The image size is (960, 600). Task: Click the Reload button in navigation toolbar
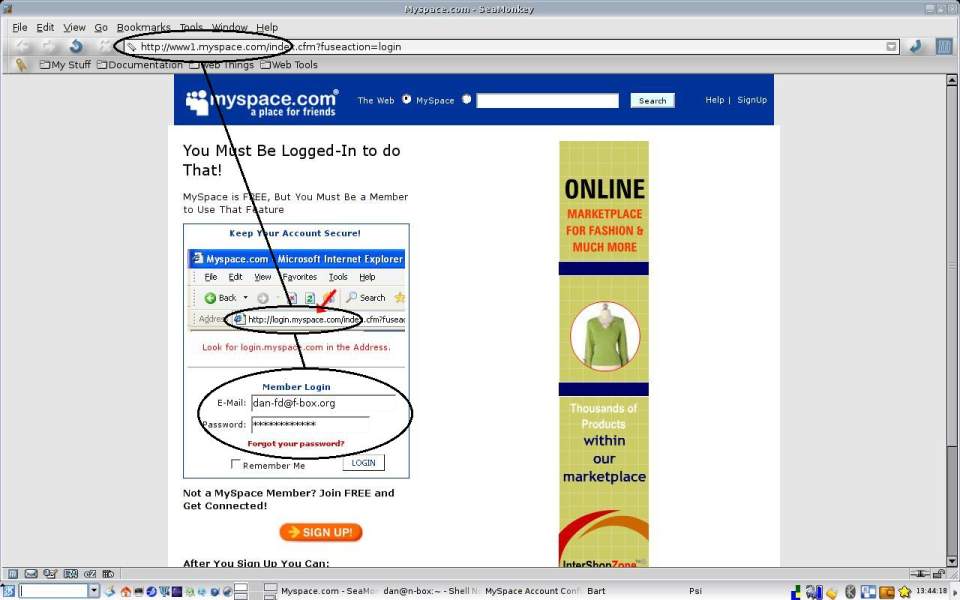coord(76,46)
